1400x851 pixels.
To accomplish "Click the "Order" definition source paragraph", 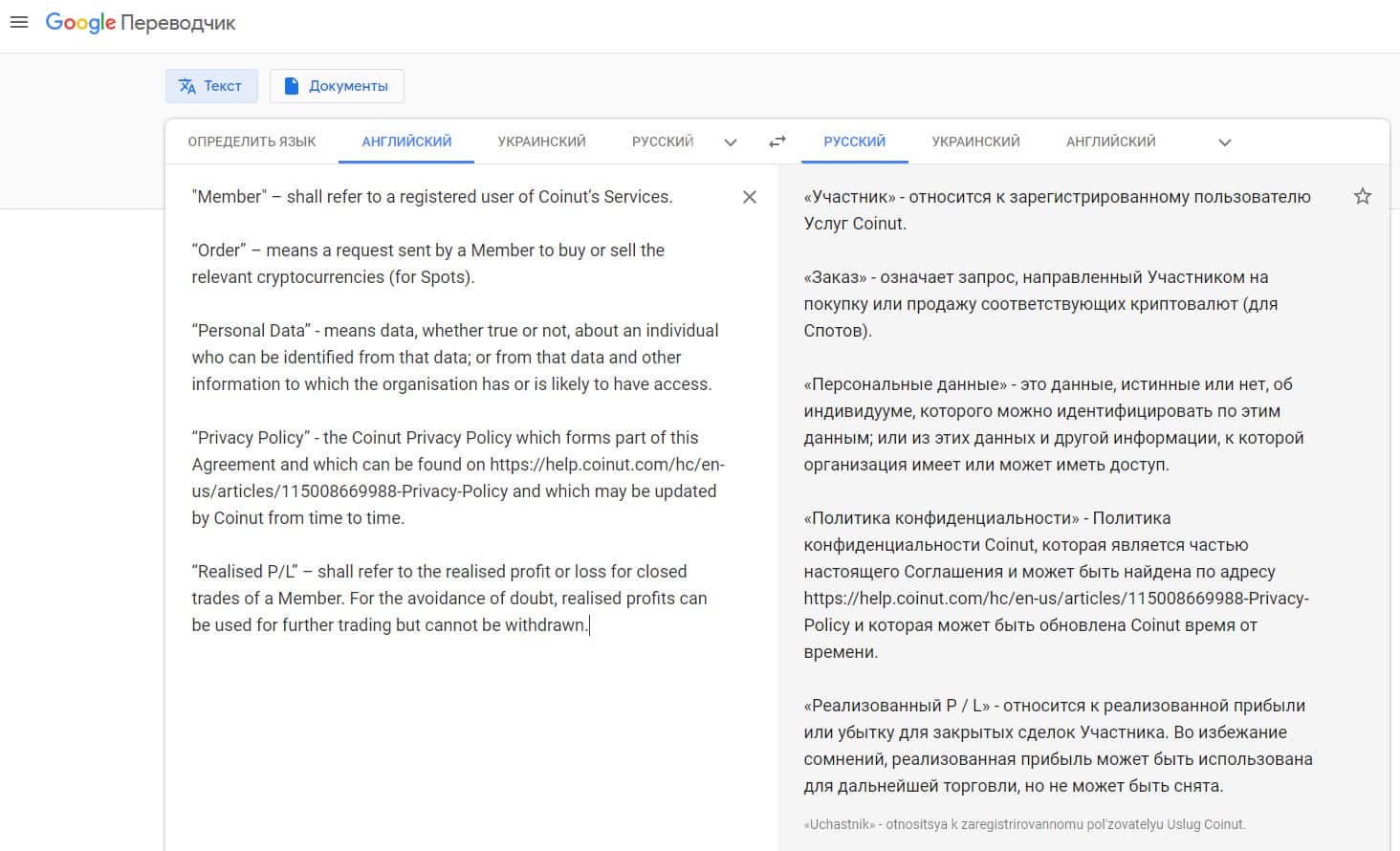I will pyautogui.click(x=428, y=264).
